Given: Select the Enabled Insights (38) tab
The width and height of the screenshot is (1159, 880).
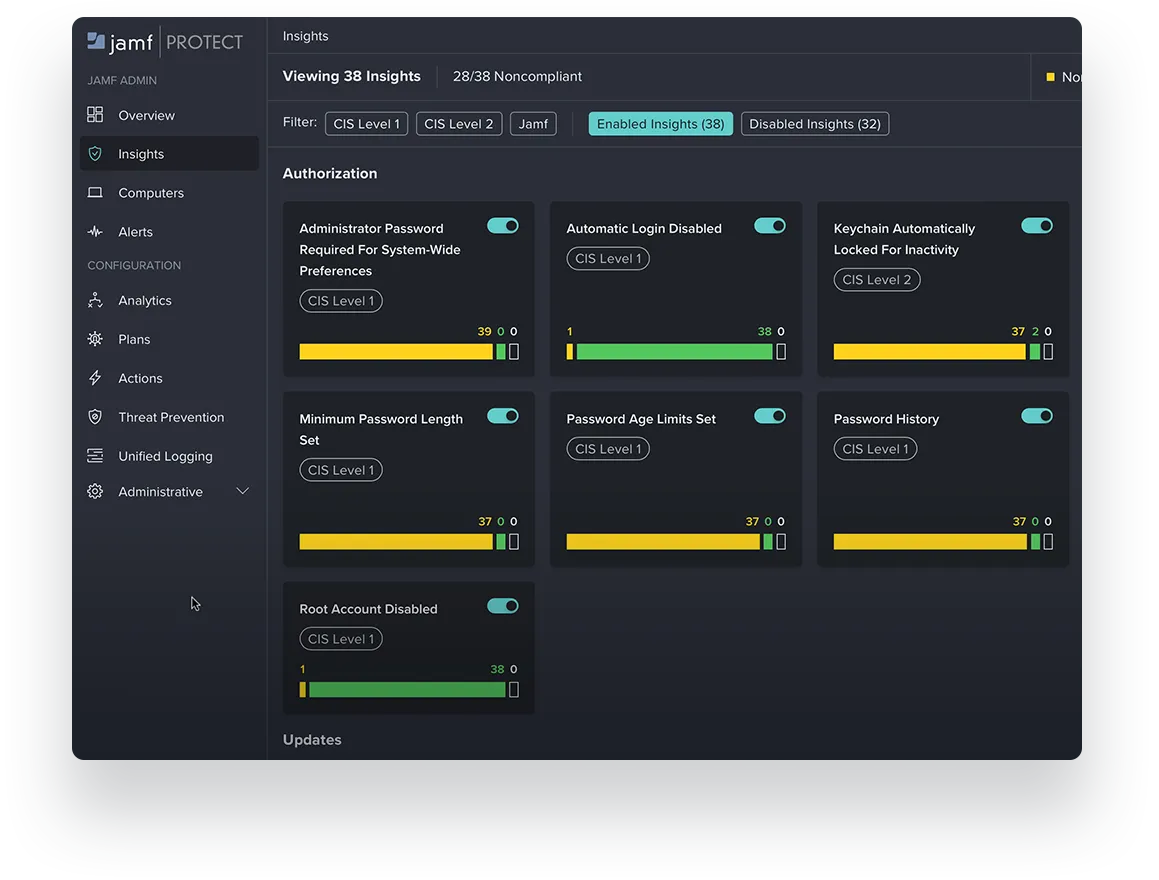Looking at the screenshot, I should pos(660,124).
